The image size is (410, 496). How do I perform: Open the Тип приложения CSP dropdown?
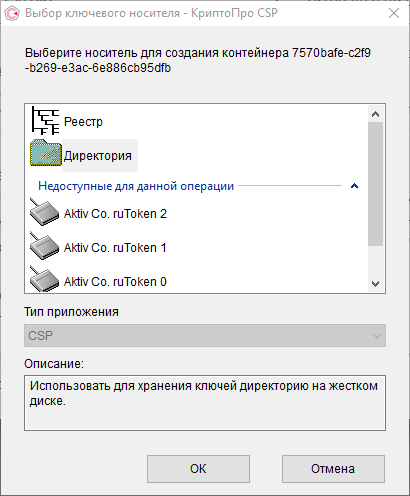(205, 335)
